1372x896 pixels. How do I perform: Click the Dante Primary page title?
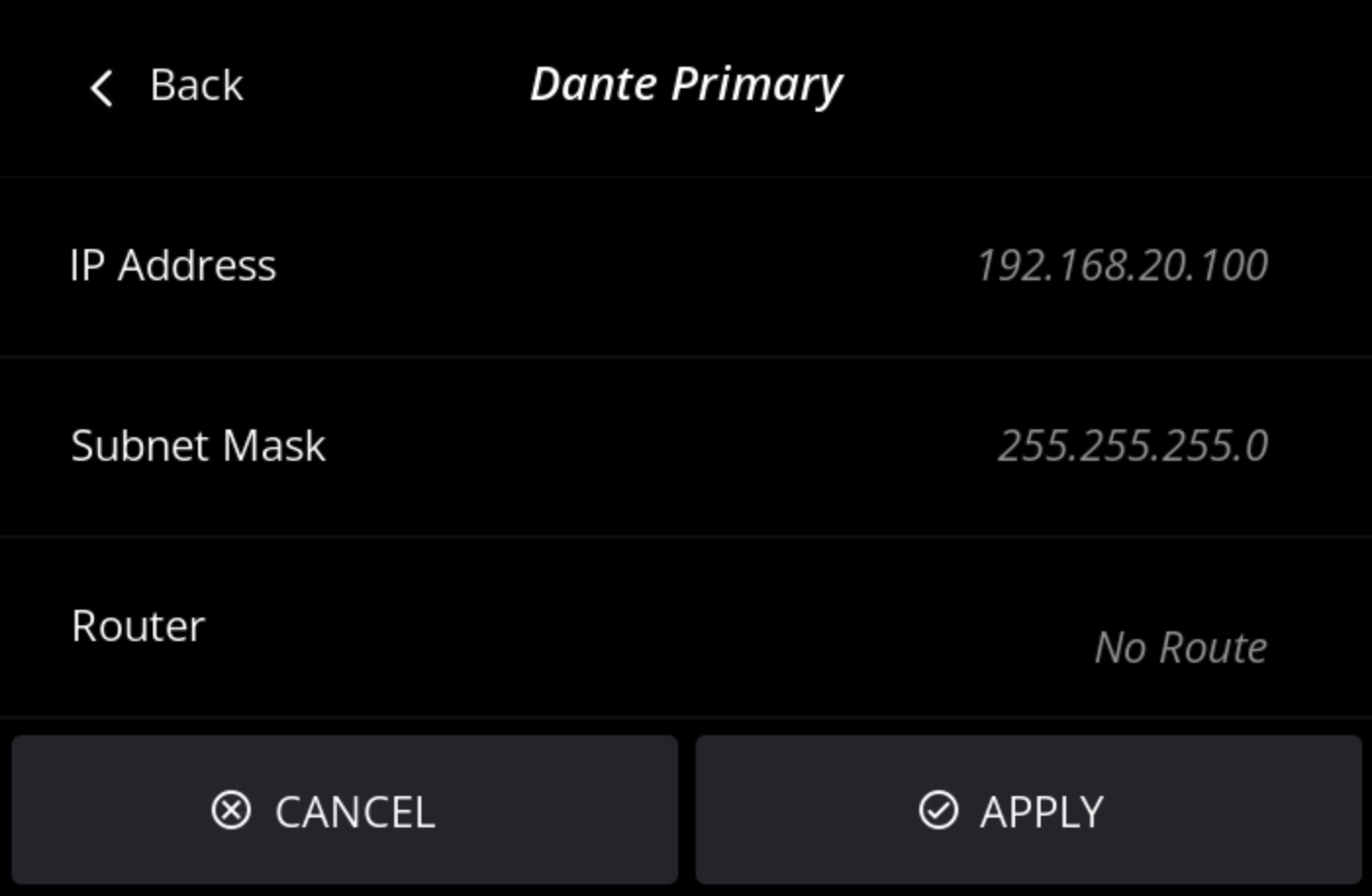pos(686,85)
